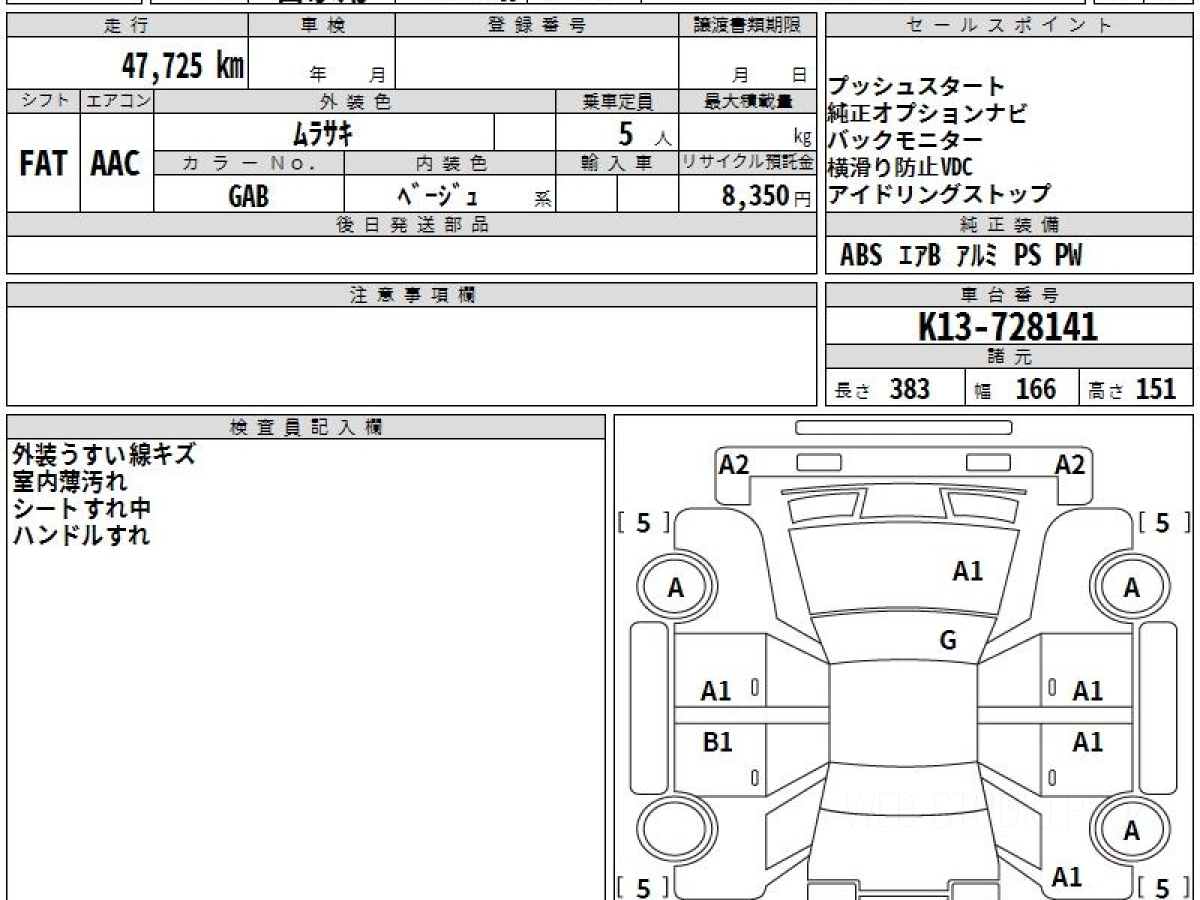The width and height of the screenshot is (1200, 900).
Task: Click the カラーNo. header cell
Action: pos(250,163)
